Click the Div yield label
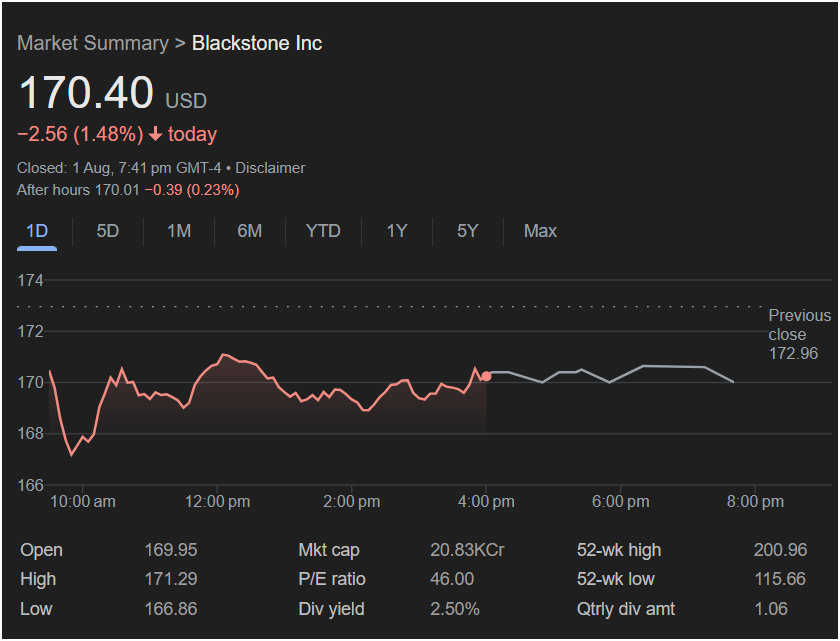The height and width of the screenshot is (641, 840). pyautogui.click(x=332, y=609)
